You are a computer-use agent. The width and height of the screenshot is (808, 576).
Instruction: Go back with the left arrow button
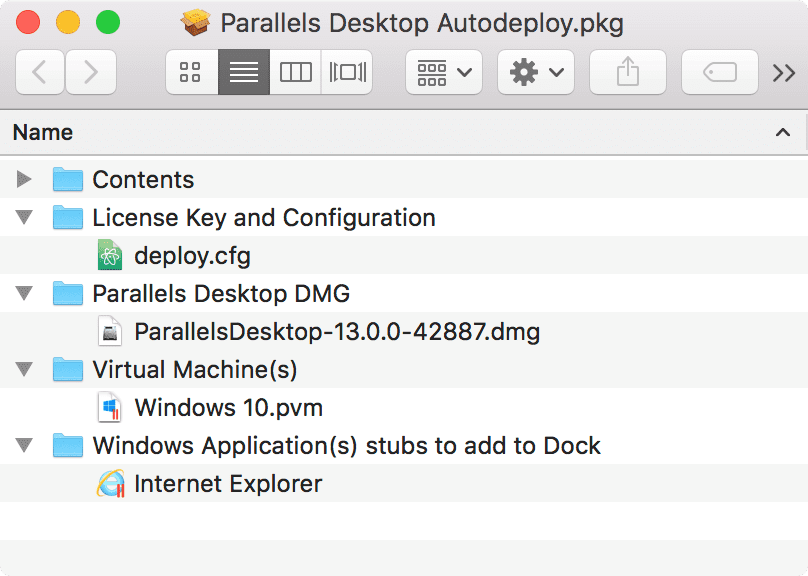(x=40, y=72)
